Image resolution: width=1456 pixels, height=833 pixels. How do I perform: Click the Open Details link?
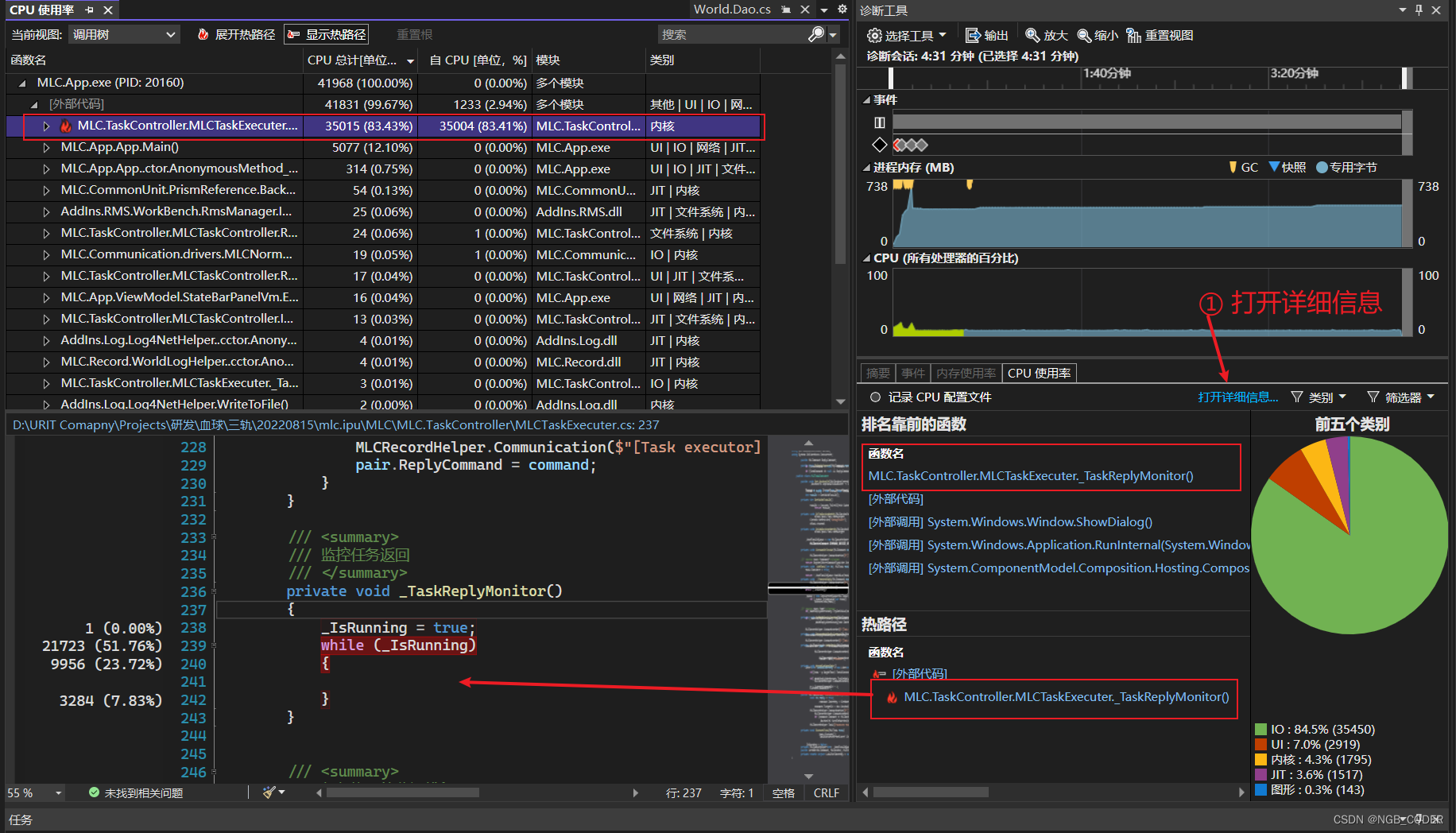(1237, 397)
